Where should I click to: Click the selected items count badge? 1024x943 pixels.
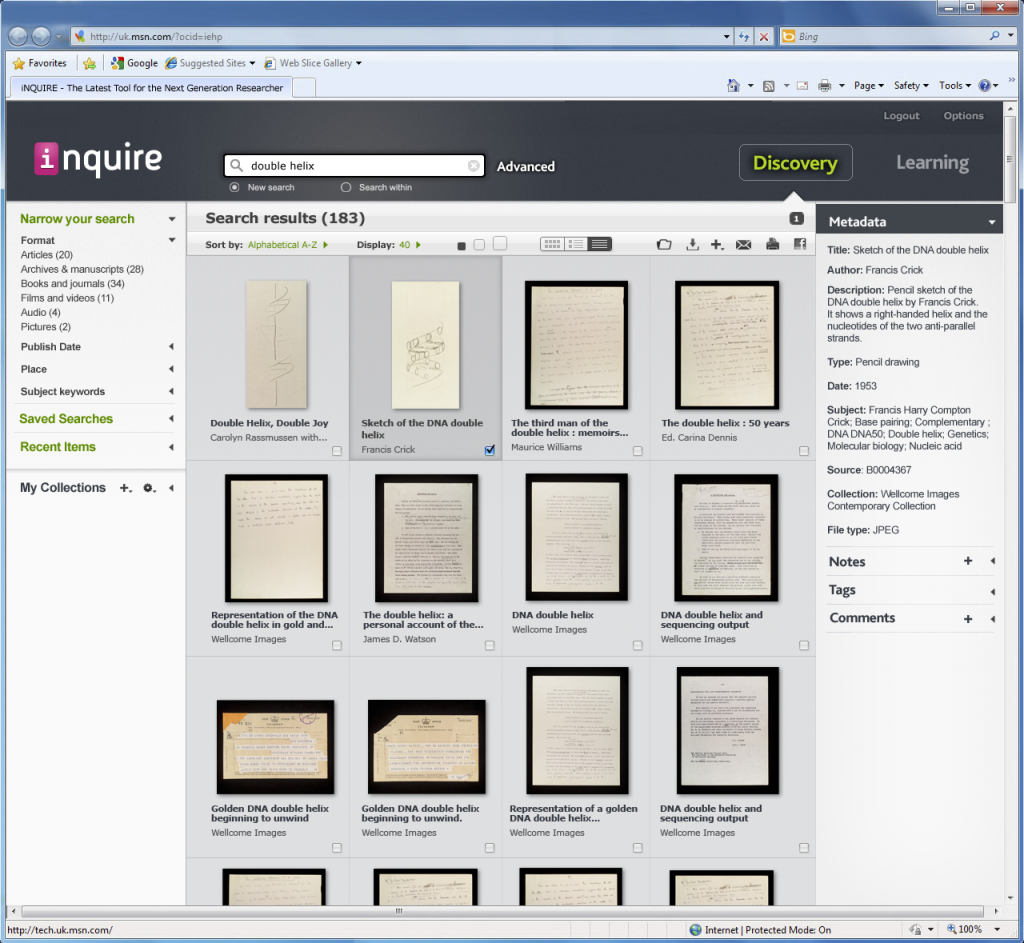(x=796, y=219)
